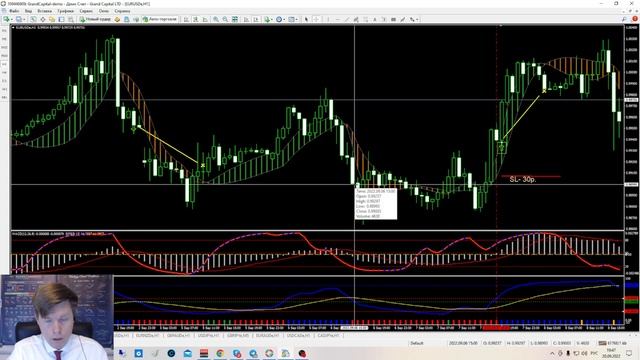Open the Окно menu
The image size is (640, 360).
[104, 11]
